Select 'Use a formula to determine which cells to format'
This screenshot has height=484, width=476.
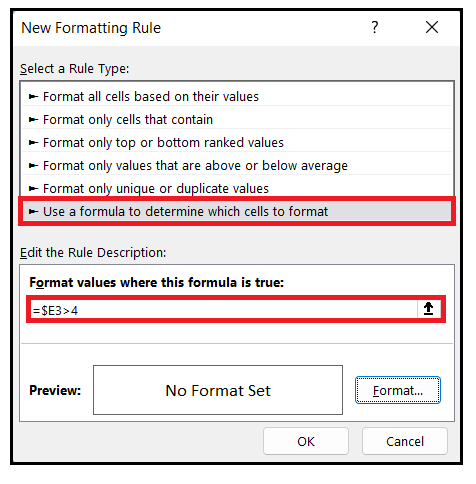(237, 211)
